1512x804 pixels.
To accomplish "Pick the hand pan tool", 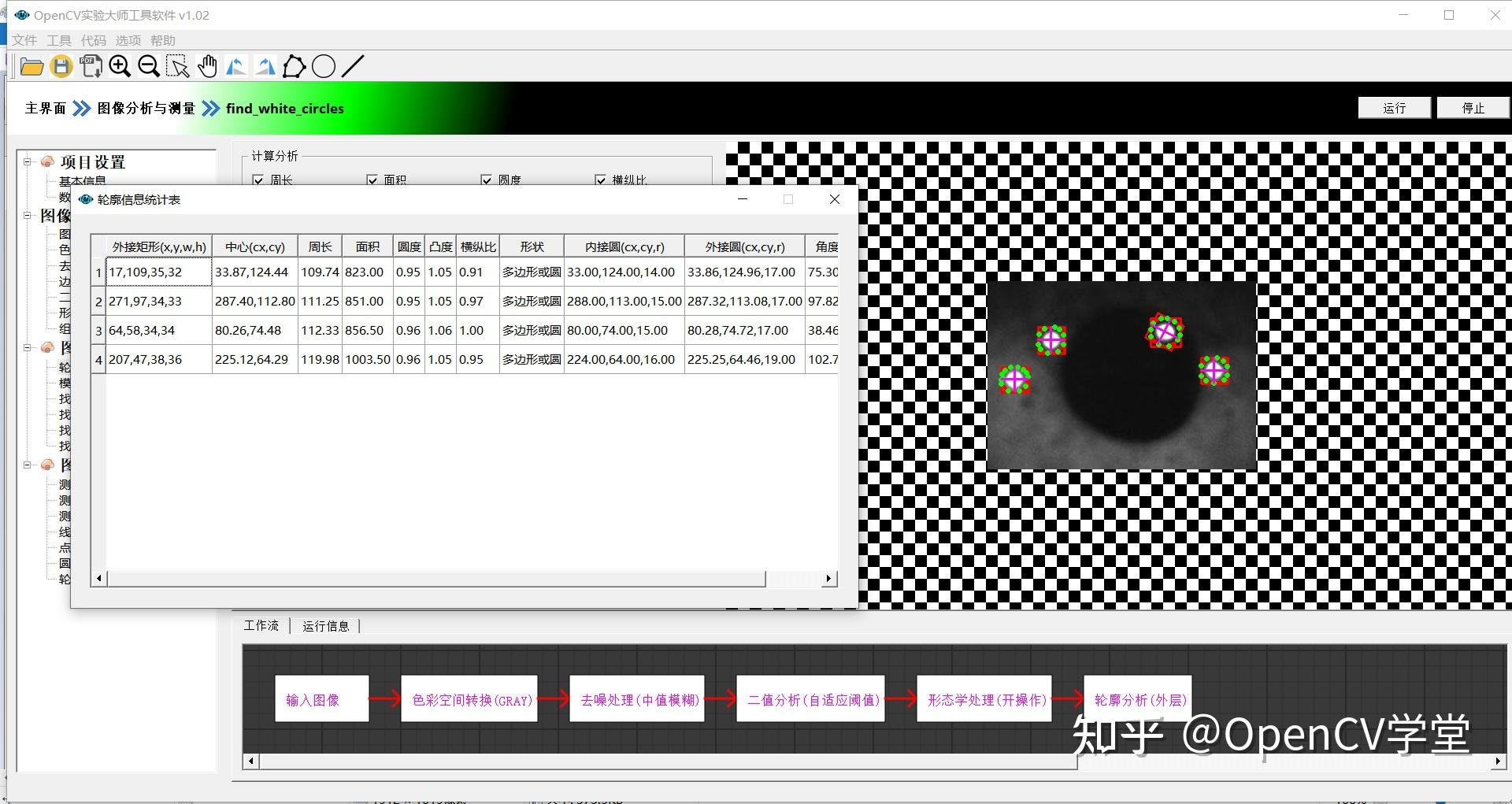I will tap(207, 66).
